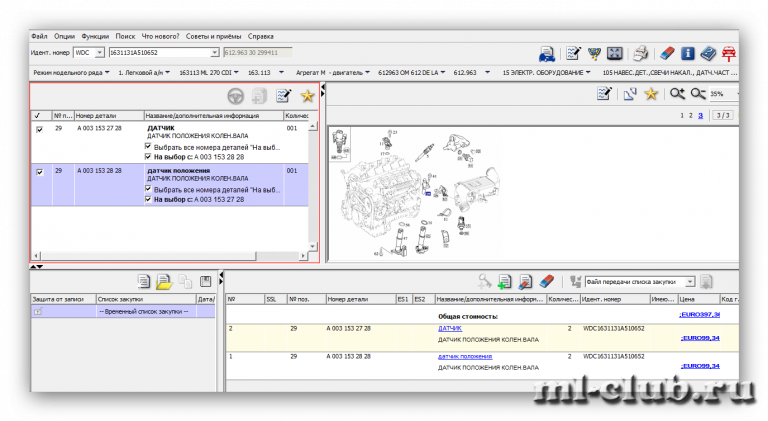
Task: Open 'Файл передачи списка закупки' dropdown
Action: tap(690, 281)
